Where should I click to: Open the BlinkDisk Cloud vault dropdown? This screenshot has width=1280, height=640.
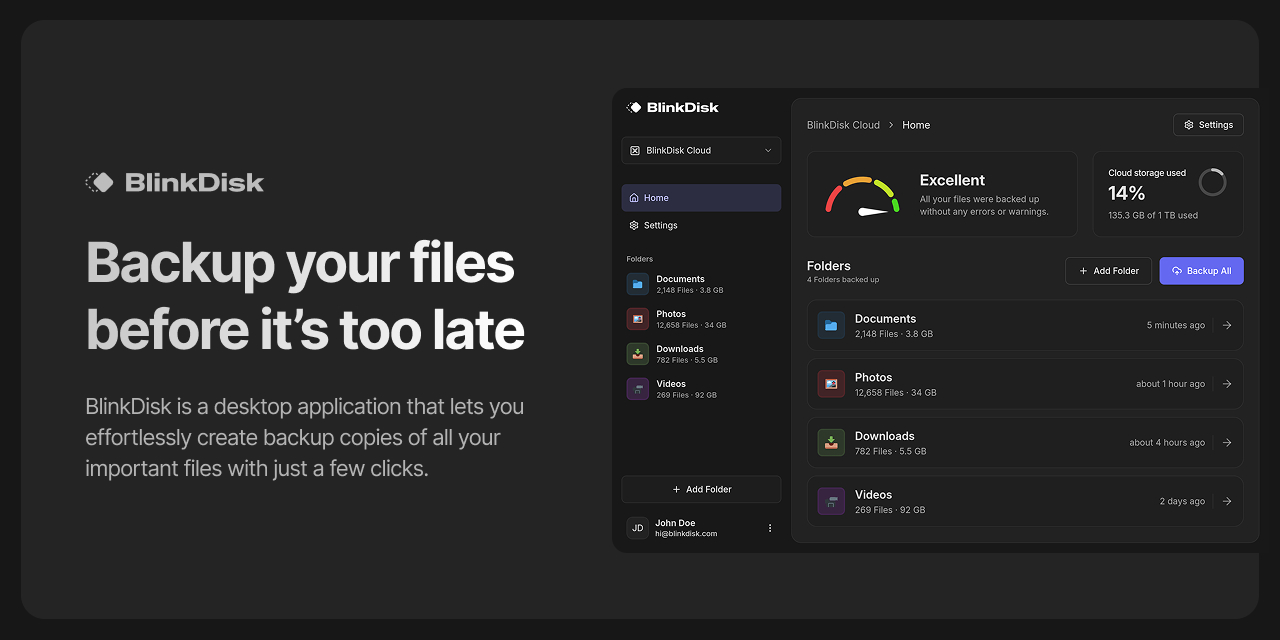pyautogui.click(x=701, y=150)
